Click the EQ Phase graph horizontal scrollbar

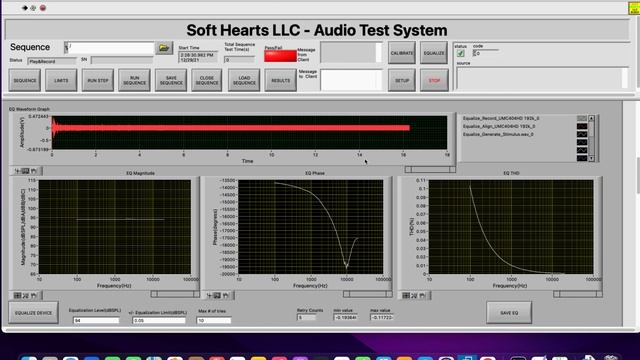coord(367,294)
